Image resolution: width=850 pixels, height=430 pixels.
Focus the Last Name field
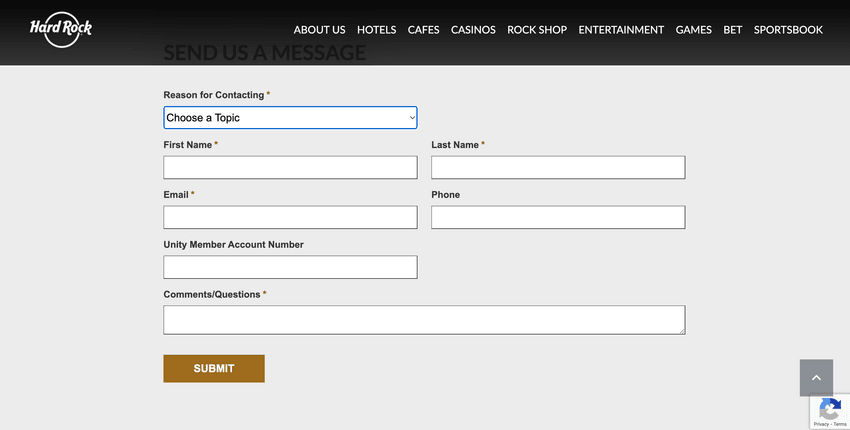pyautogui.click(x=558, y=168)
